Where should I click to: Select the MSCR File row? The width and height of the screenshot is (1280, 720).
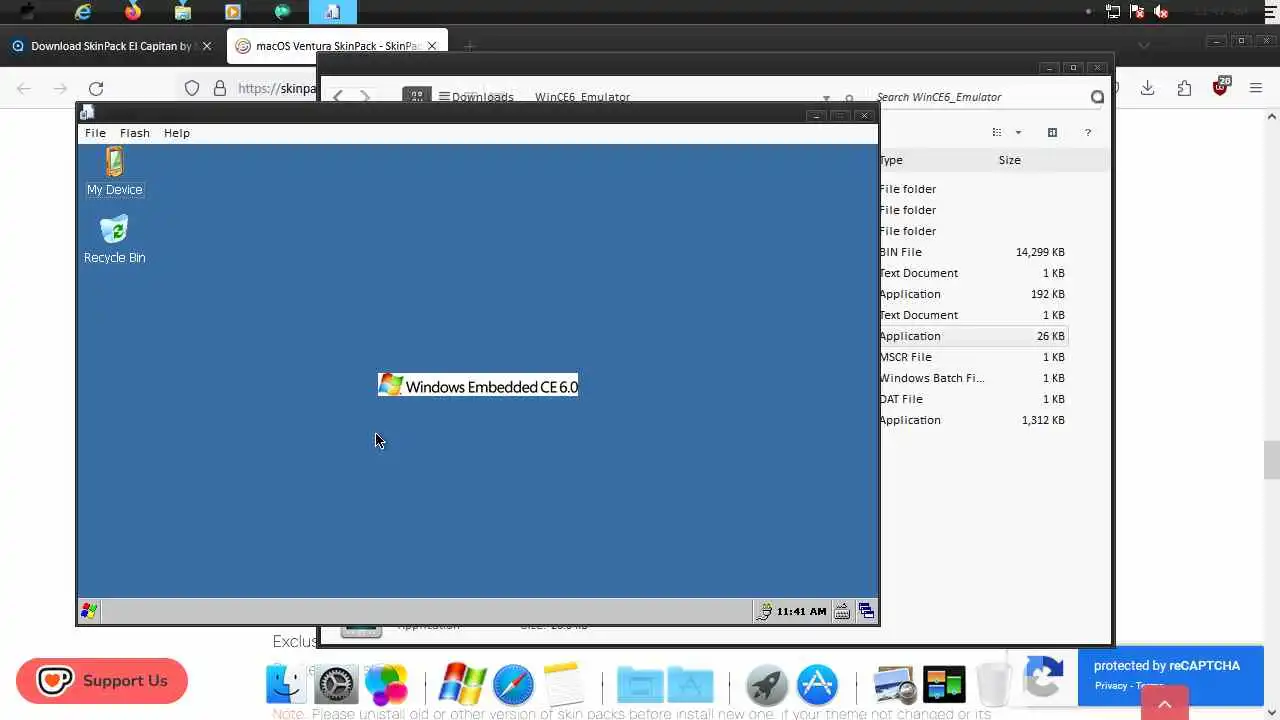pos(973,357)
